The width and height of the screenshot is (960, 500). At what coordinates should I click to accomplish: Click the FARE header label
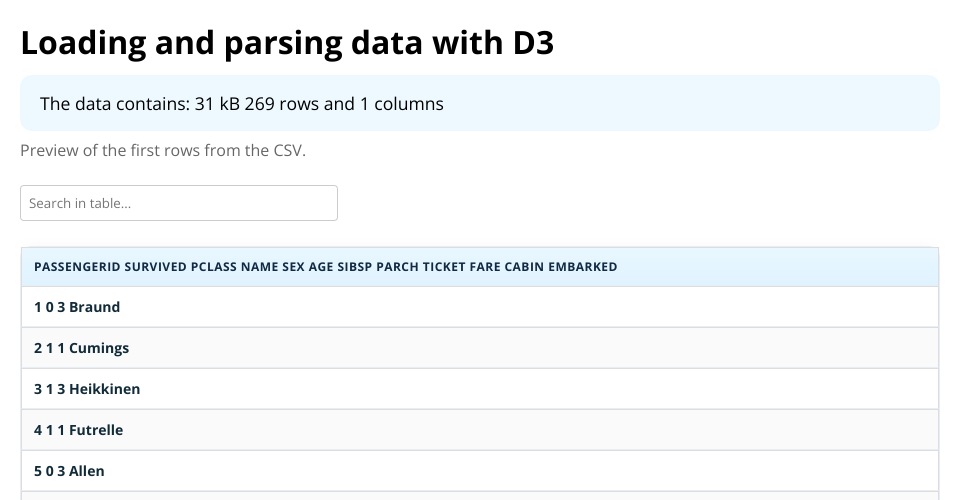[485, 267]
